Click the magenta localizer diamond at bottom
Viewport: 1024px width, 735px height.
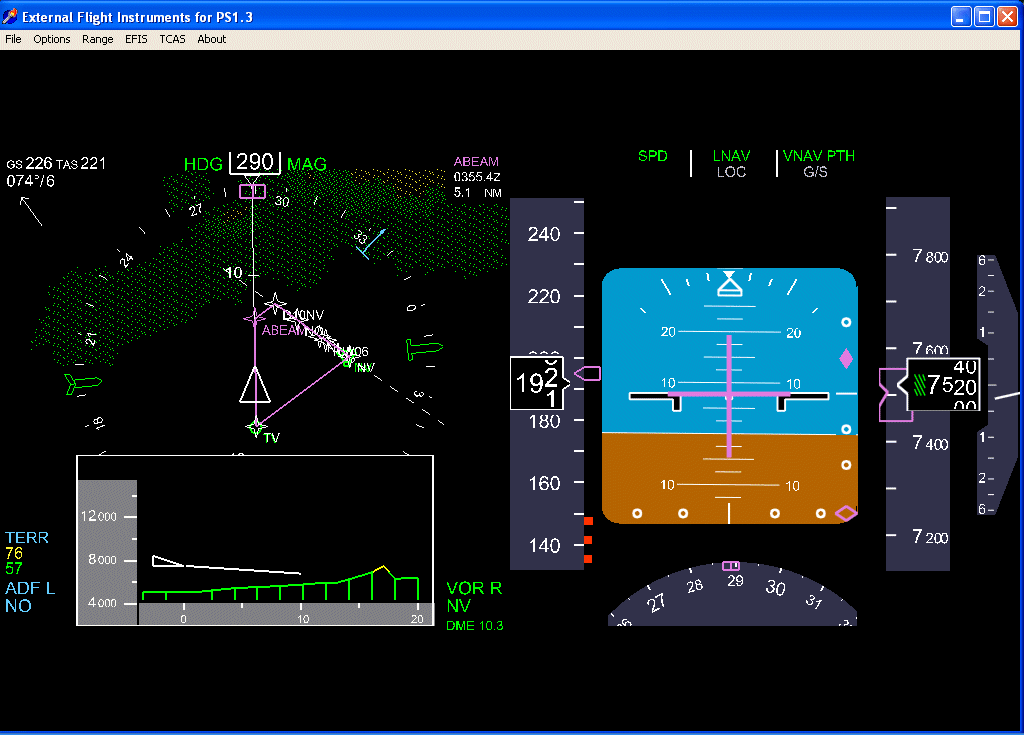coord(846,513)
